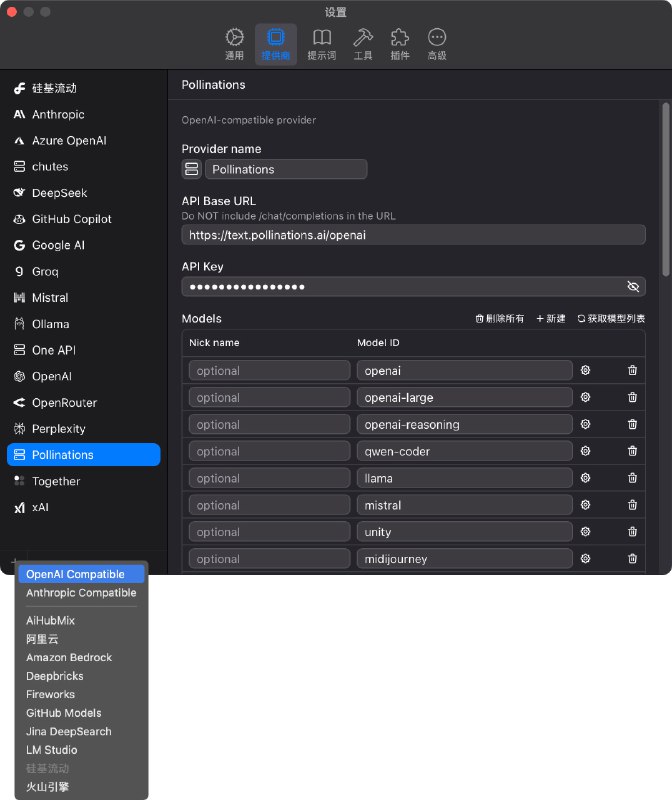Open settings gear for openai-large model
The image size is (672, 800).
point(585,397)
